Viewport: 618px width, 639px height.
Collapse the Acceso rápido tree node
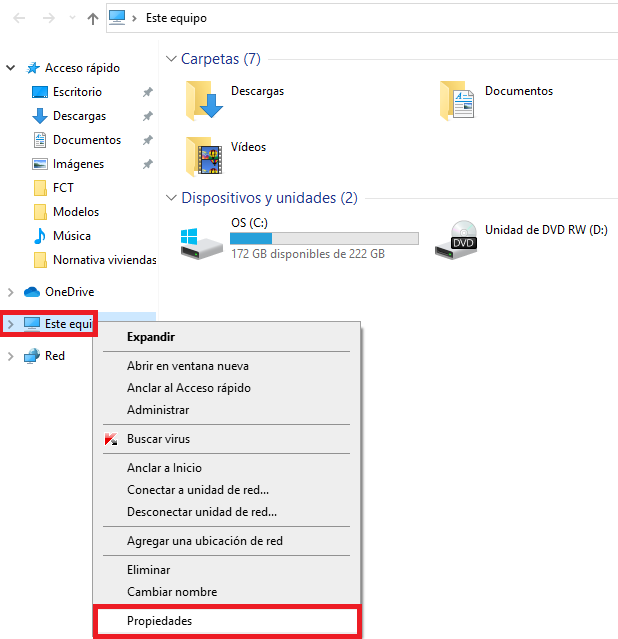point(11,68)
